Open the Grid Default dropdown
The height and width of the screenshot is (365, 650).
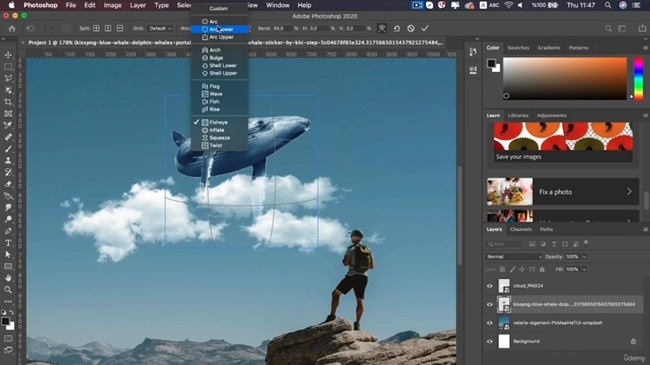(160, 28)
